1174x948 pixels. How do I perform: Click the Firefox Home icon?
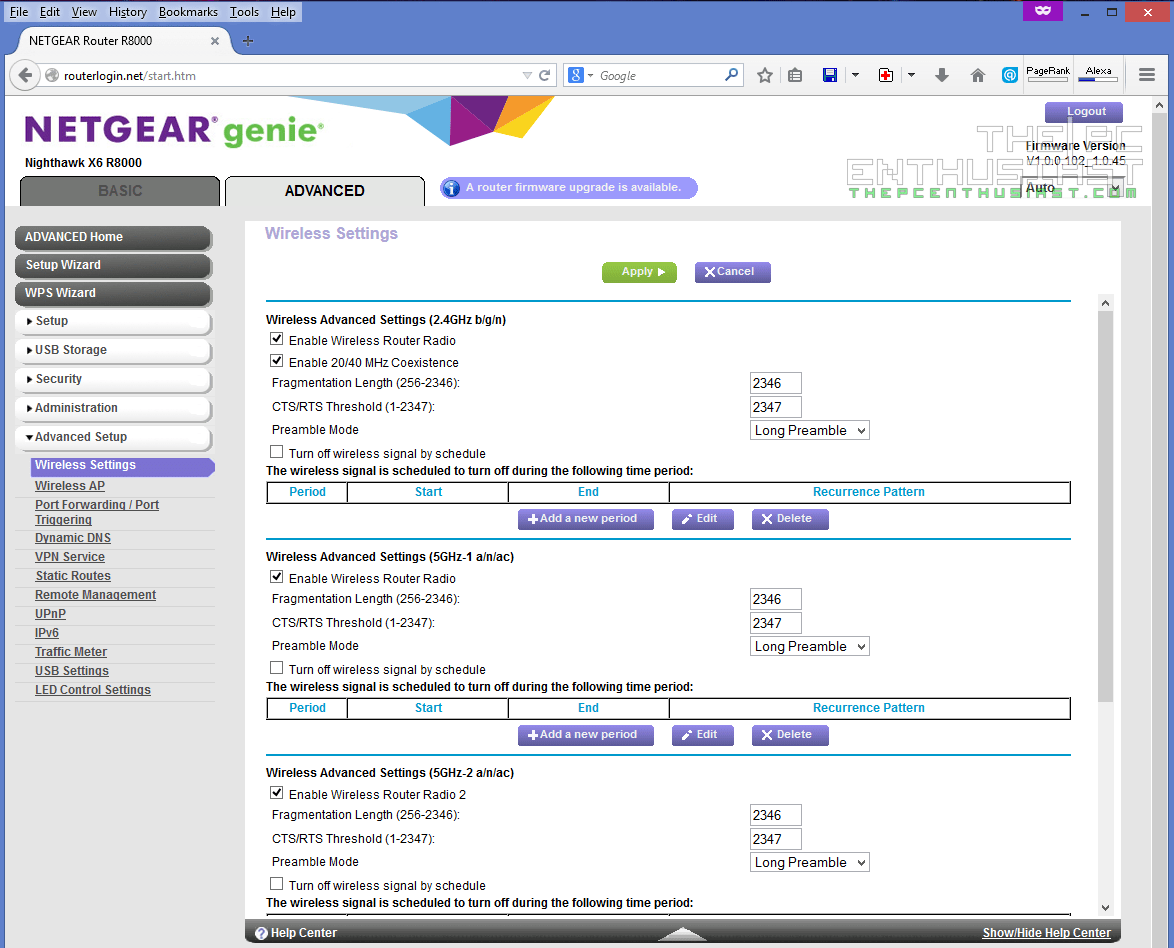(x=977, y=75)
